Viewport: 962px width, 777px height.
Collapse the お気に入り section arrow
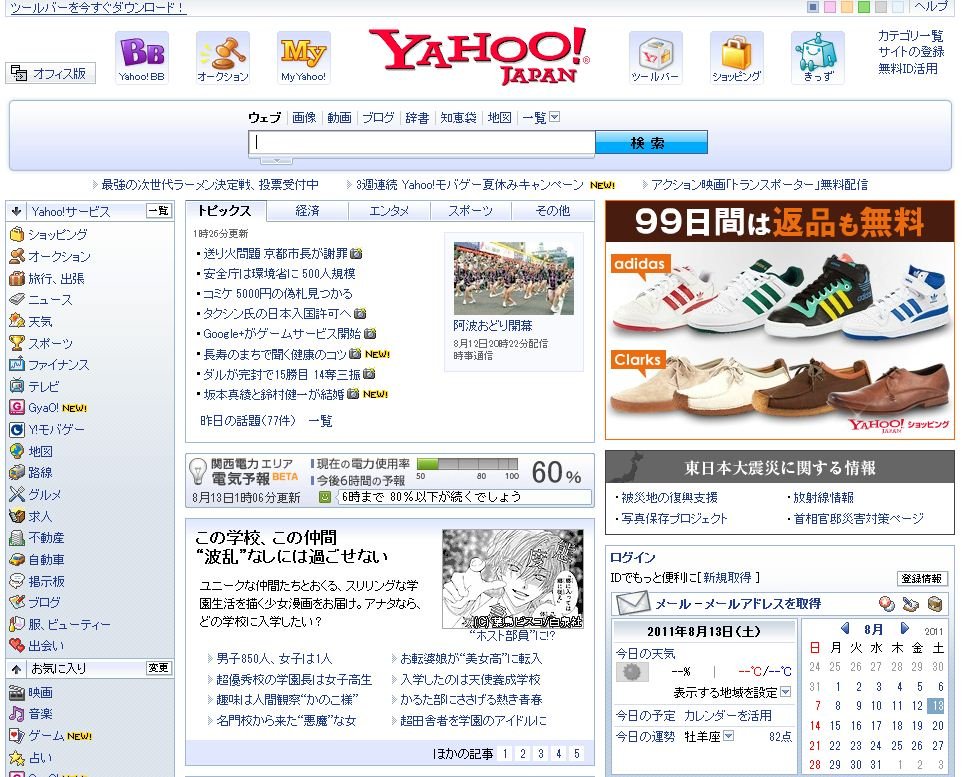coord(16,668)
